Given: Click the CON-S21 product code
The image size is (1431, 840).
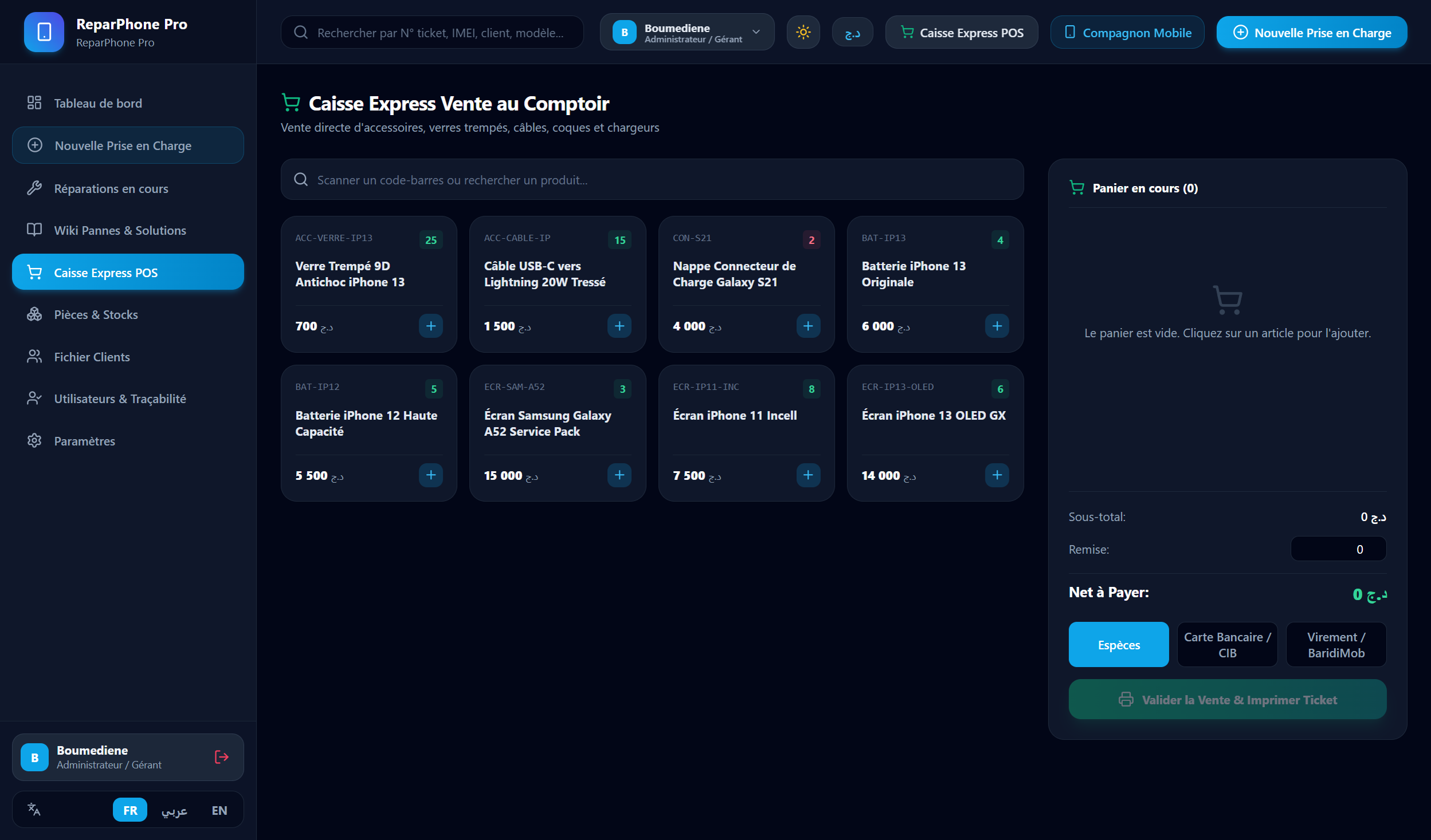Looking at the screenshot, I should [692, 238].
